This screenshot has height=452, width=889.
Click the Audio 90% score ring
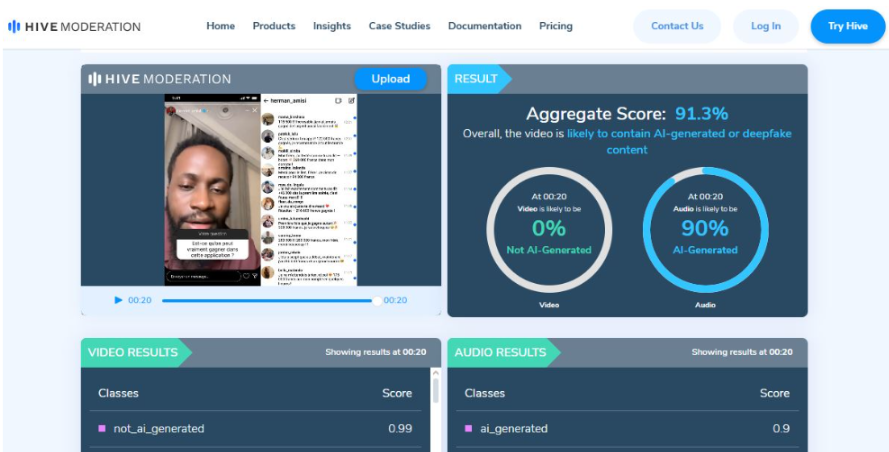click(704, 229)
